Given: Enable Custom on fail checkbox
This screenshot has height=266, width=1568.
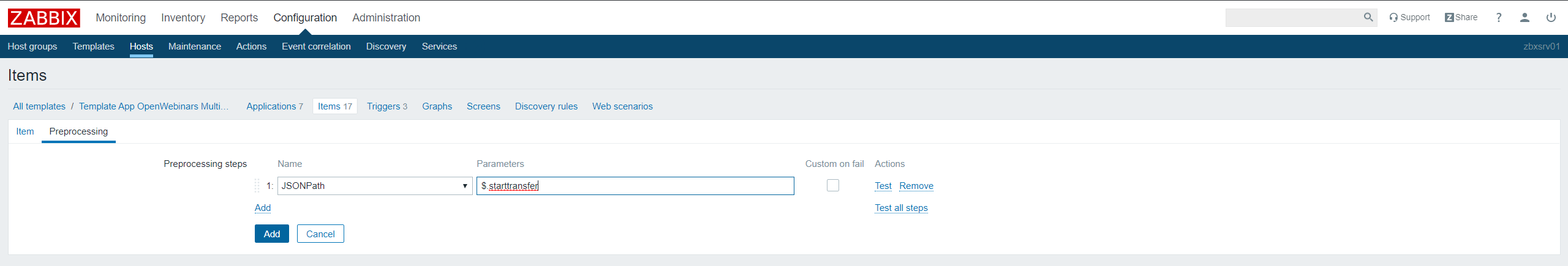Looking at the screenshot, I should (x=832, y=185).
